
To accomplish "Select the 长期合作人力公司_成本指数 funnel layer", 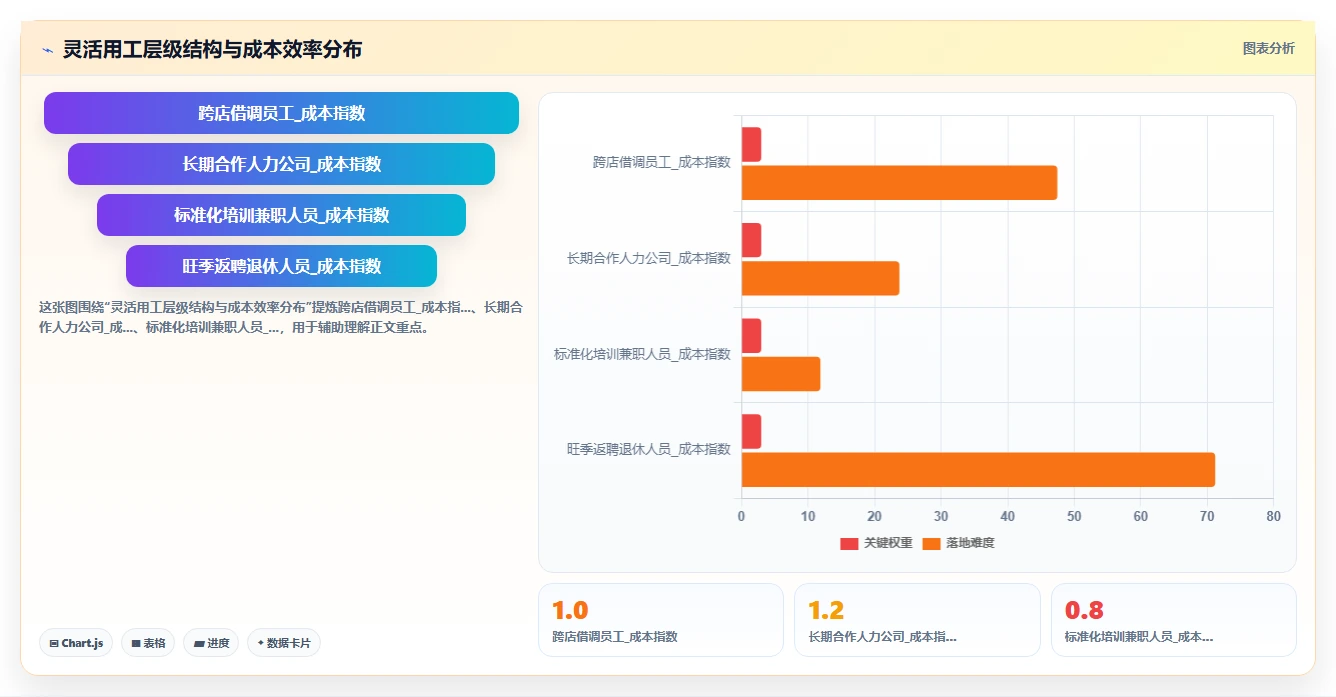I will pos(281,164).
